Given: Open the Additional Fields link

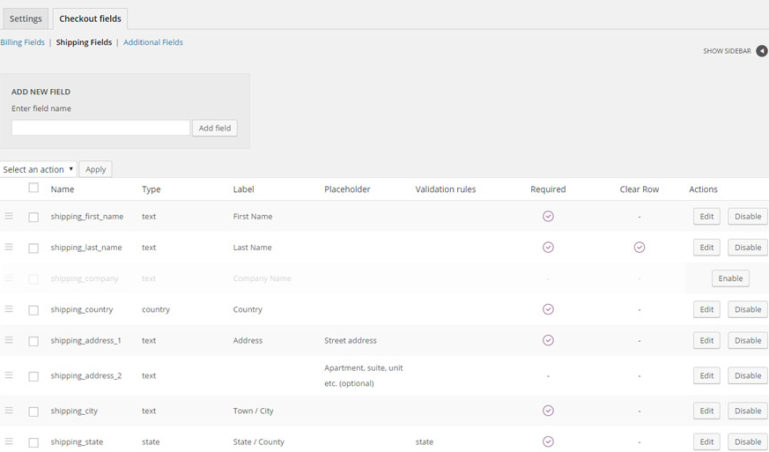Looking at the screenshot, I should [153, 43].
